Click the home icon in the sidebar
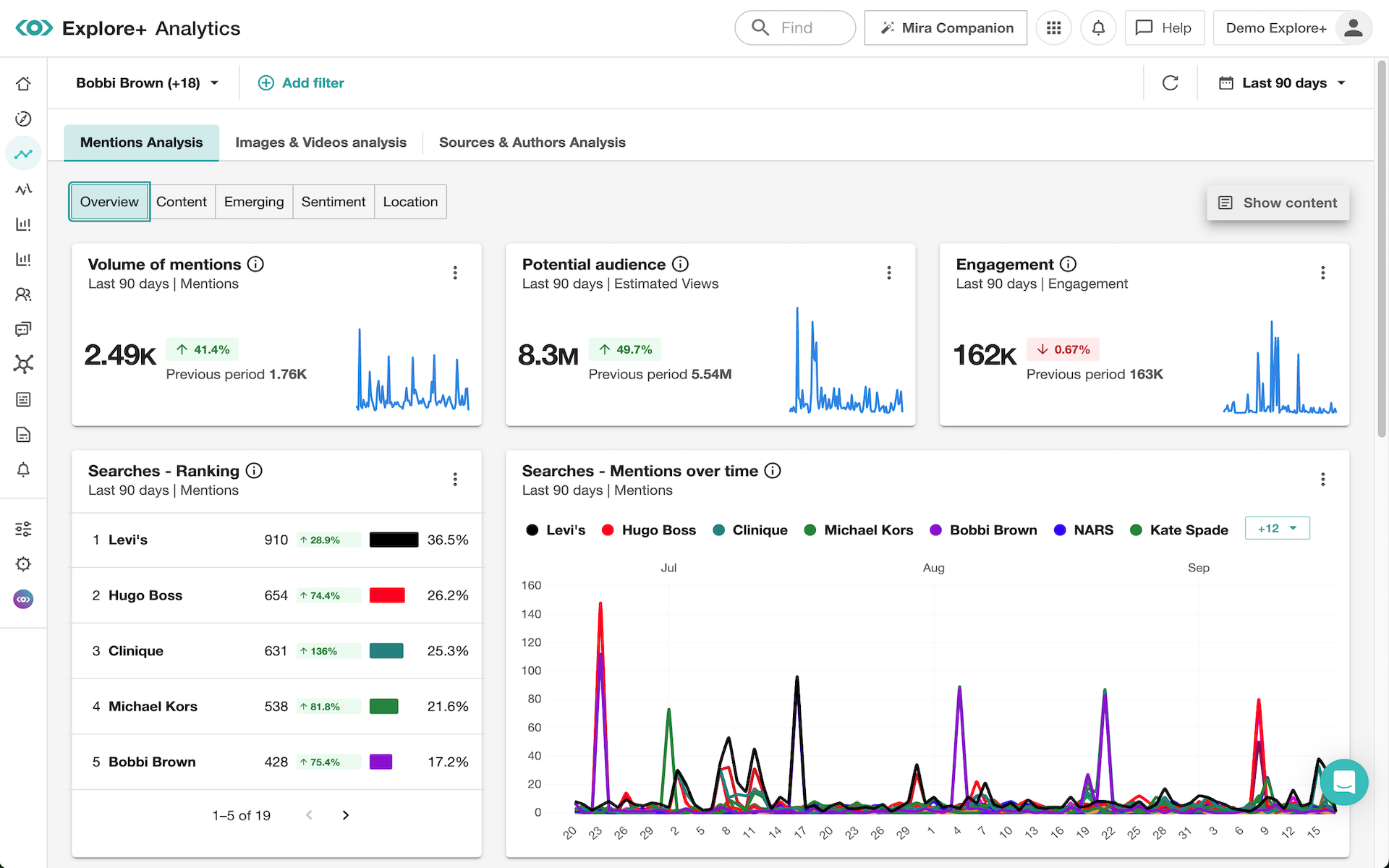Screen dimensions: 1389x868 [x=23, y=84]
